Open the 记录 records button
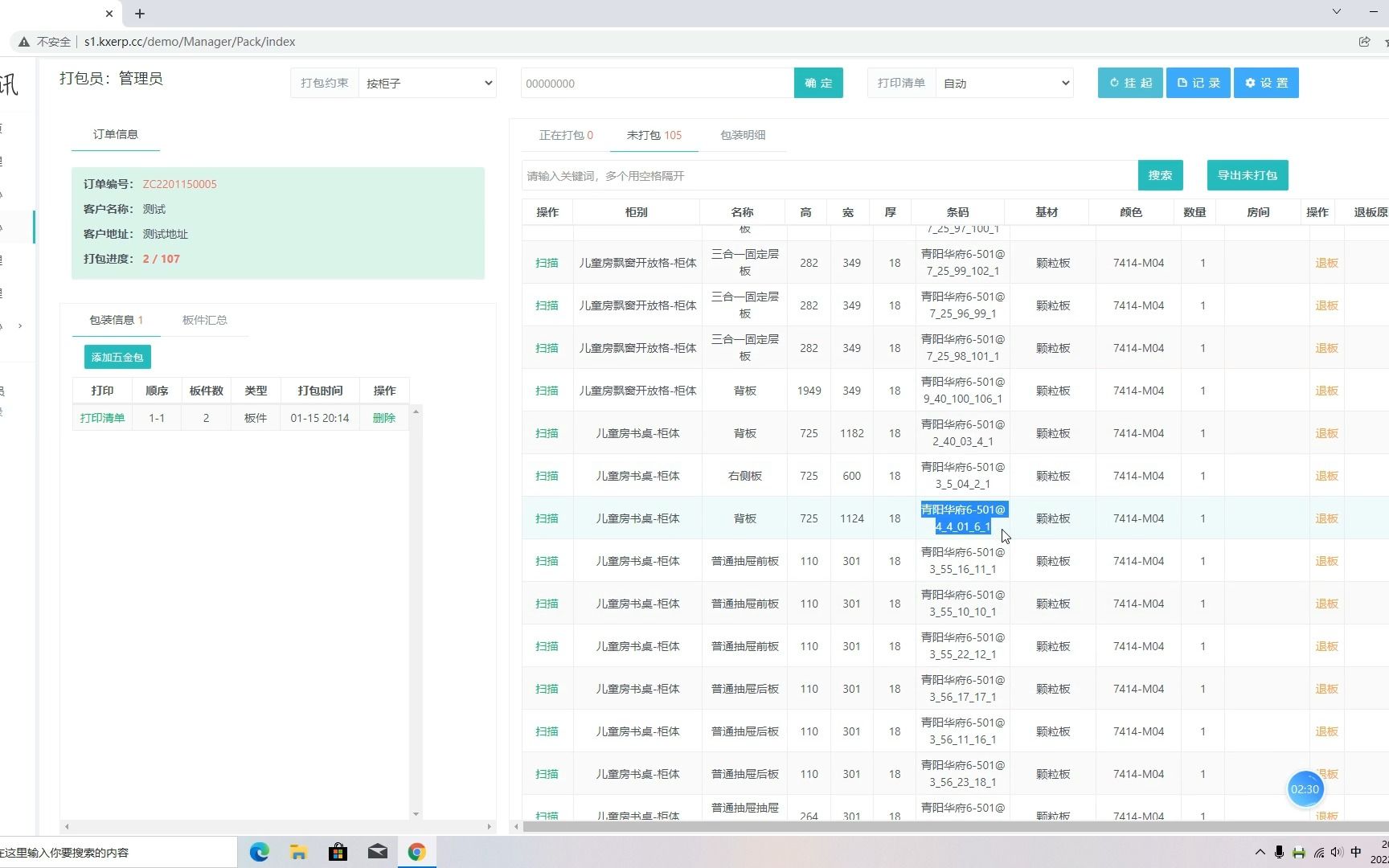The image size is (1389, 868). (1198, 83)
